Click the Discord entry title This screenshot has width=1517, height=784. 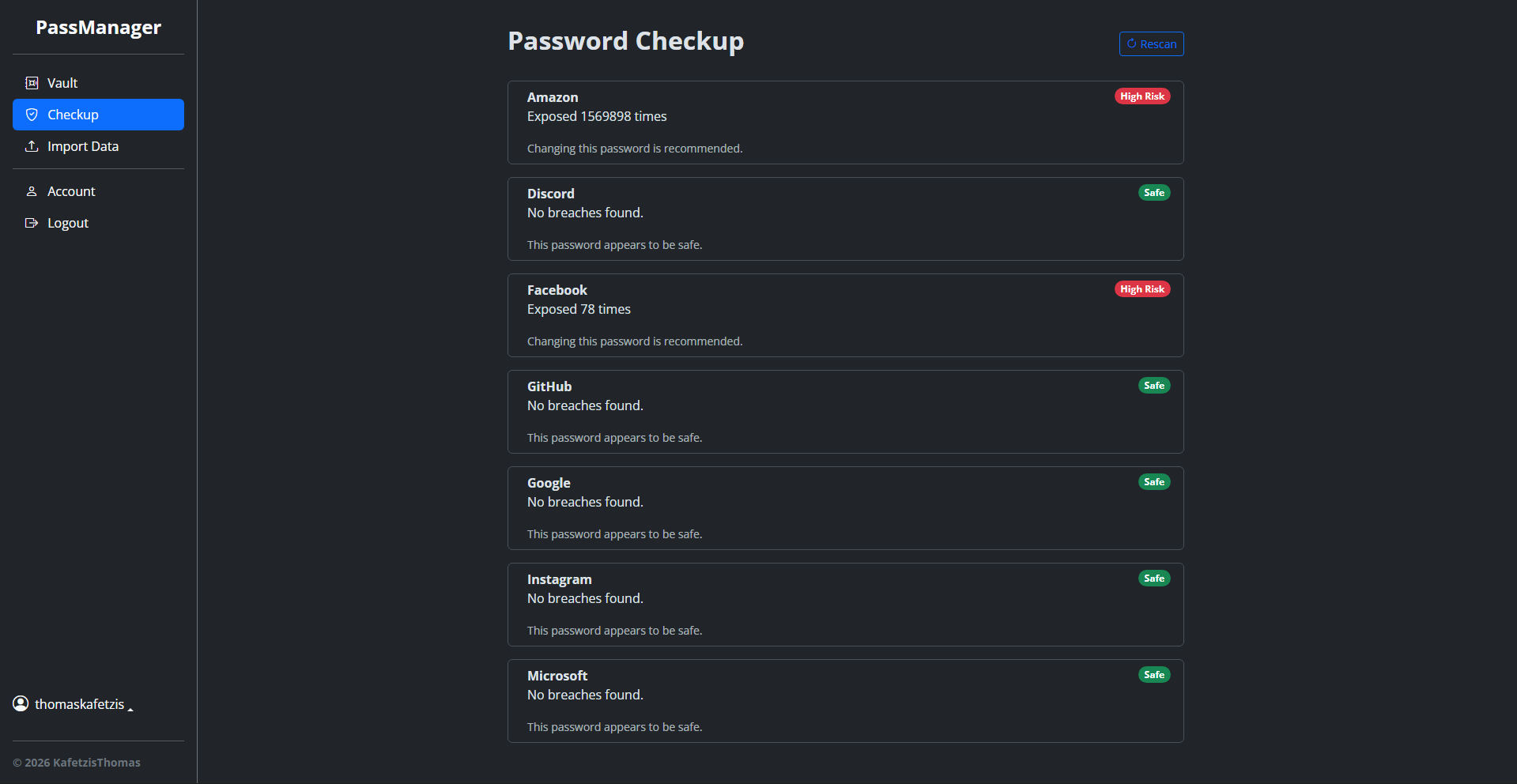(x=551, y=194)
